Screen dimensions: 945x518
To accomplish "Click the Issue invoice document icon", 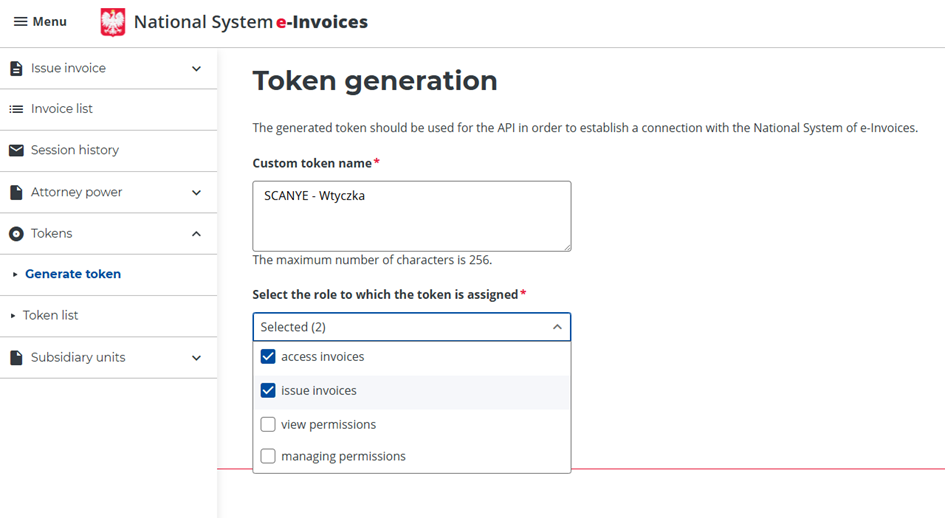I will point(16,69).
